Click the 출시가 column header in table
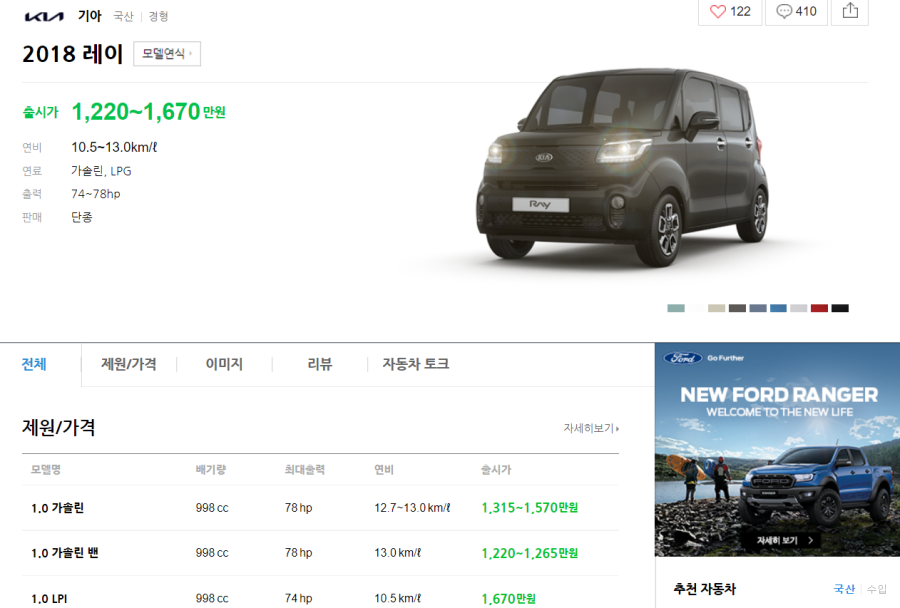This screenshot has width=900, height=608. click(496, 470)
